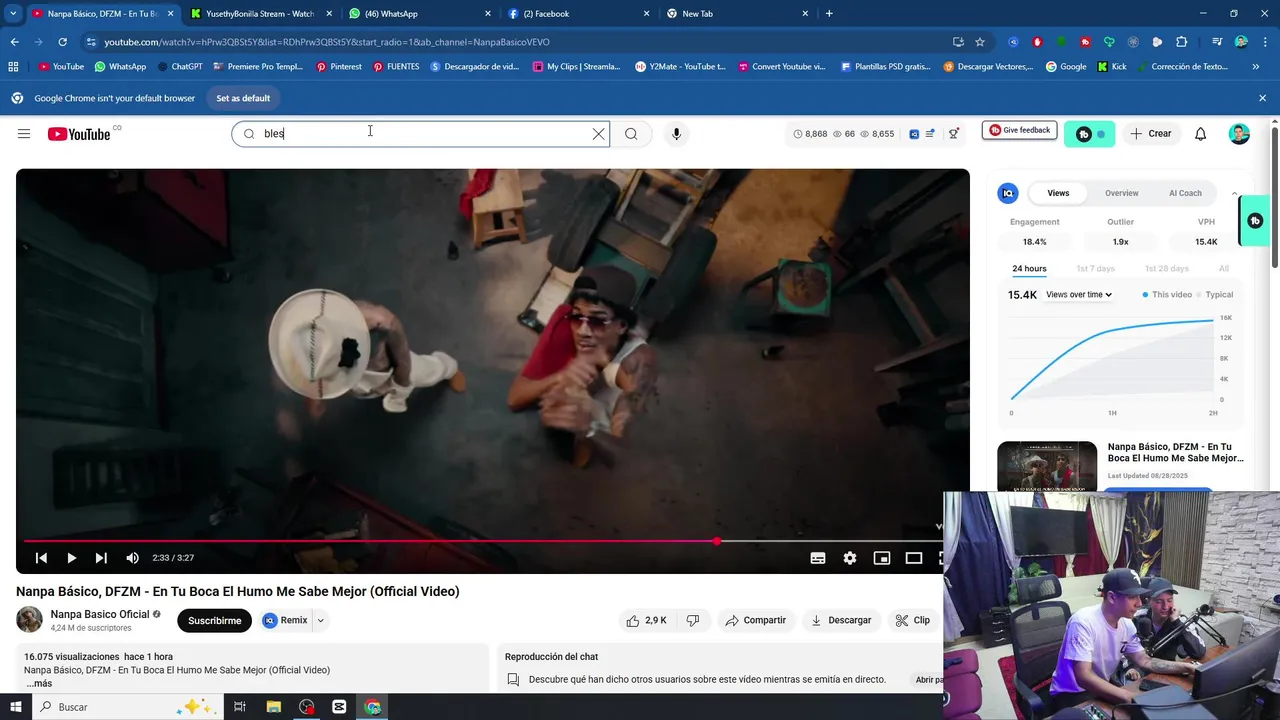Switch to Facebook browser tab
The width and height of the screenshot is (1280, 720).
[x=578, y=14]
